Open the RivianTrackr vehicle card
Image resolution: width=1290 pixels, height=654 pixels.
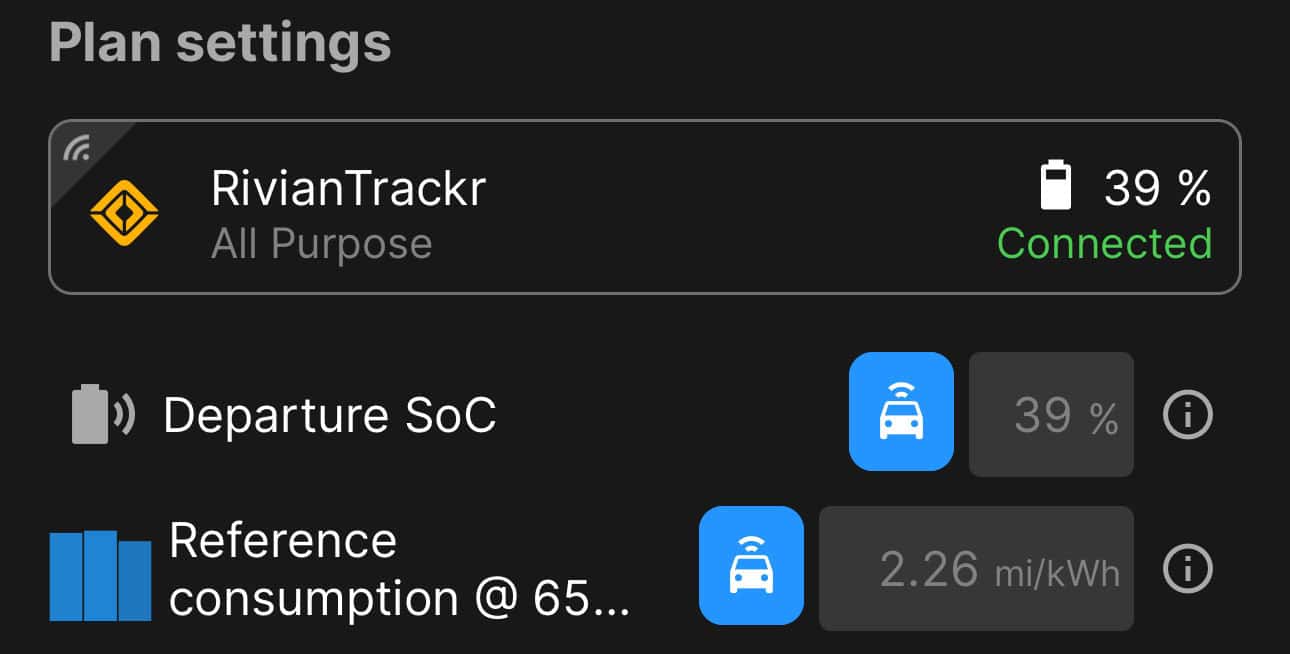tap(645, 207)
